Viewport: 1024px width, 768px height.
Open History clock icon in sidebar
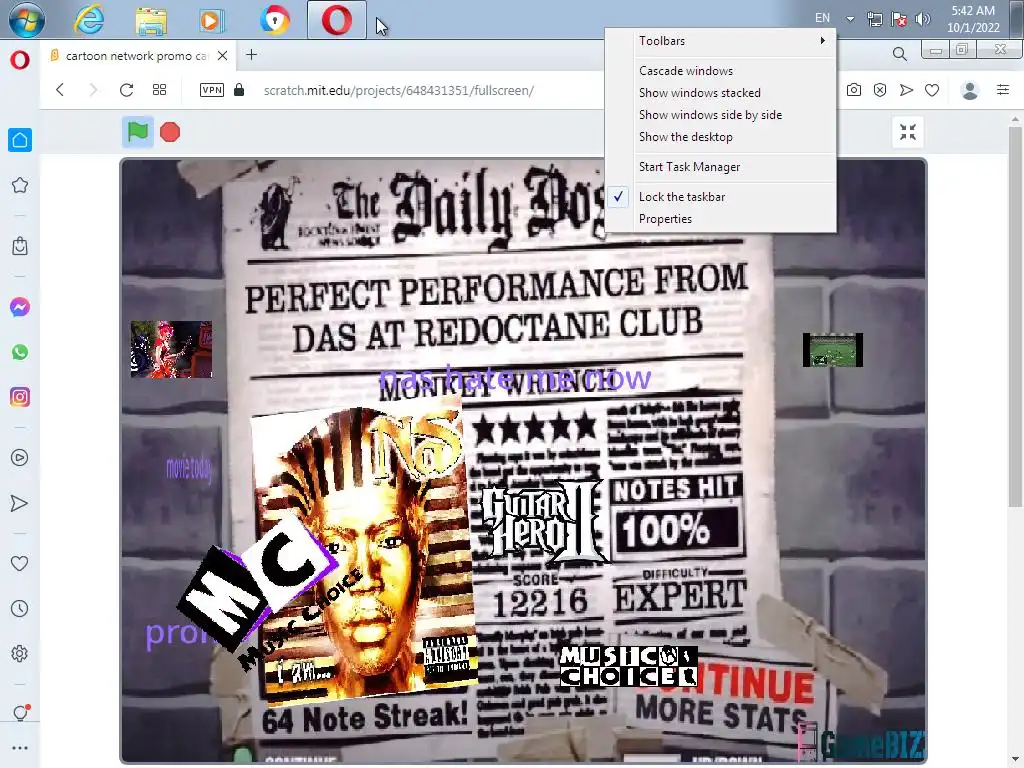pyautogui.click(x=20, y=609)
